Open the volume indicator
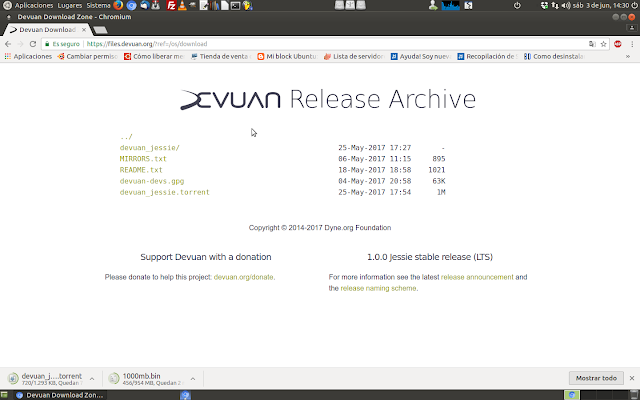Viewport: 640px width, 400px height. click(566, 5)
